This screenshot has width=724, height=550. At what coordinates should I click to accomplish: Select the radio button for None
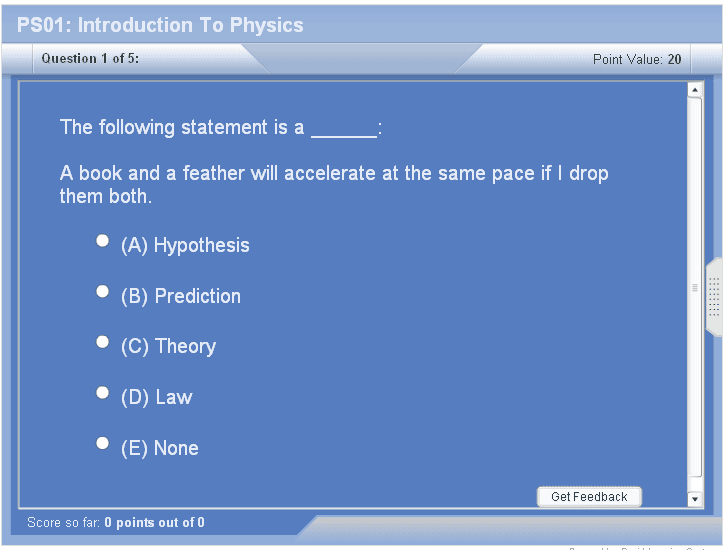[x=102, y=443]
